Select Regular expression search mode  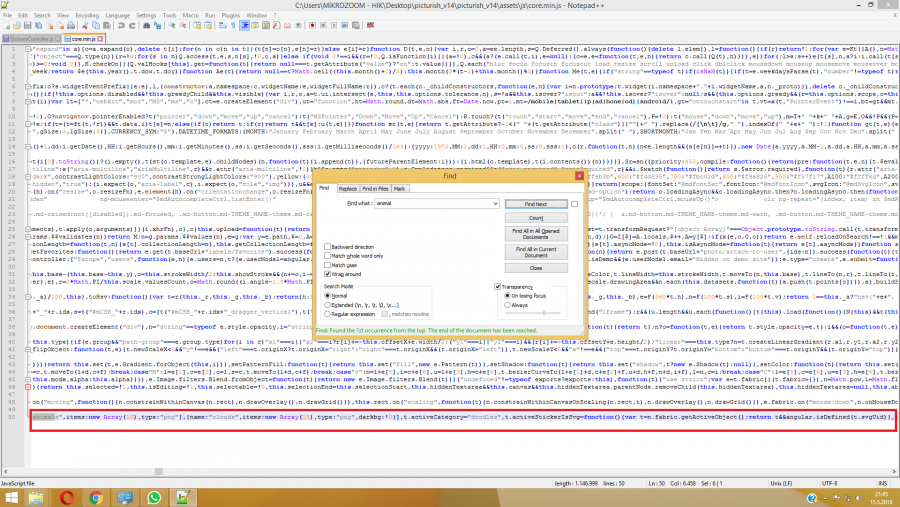tap(328, 313)
